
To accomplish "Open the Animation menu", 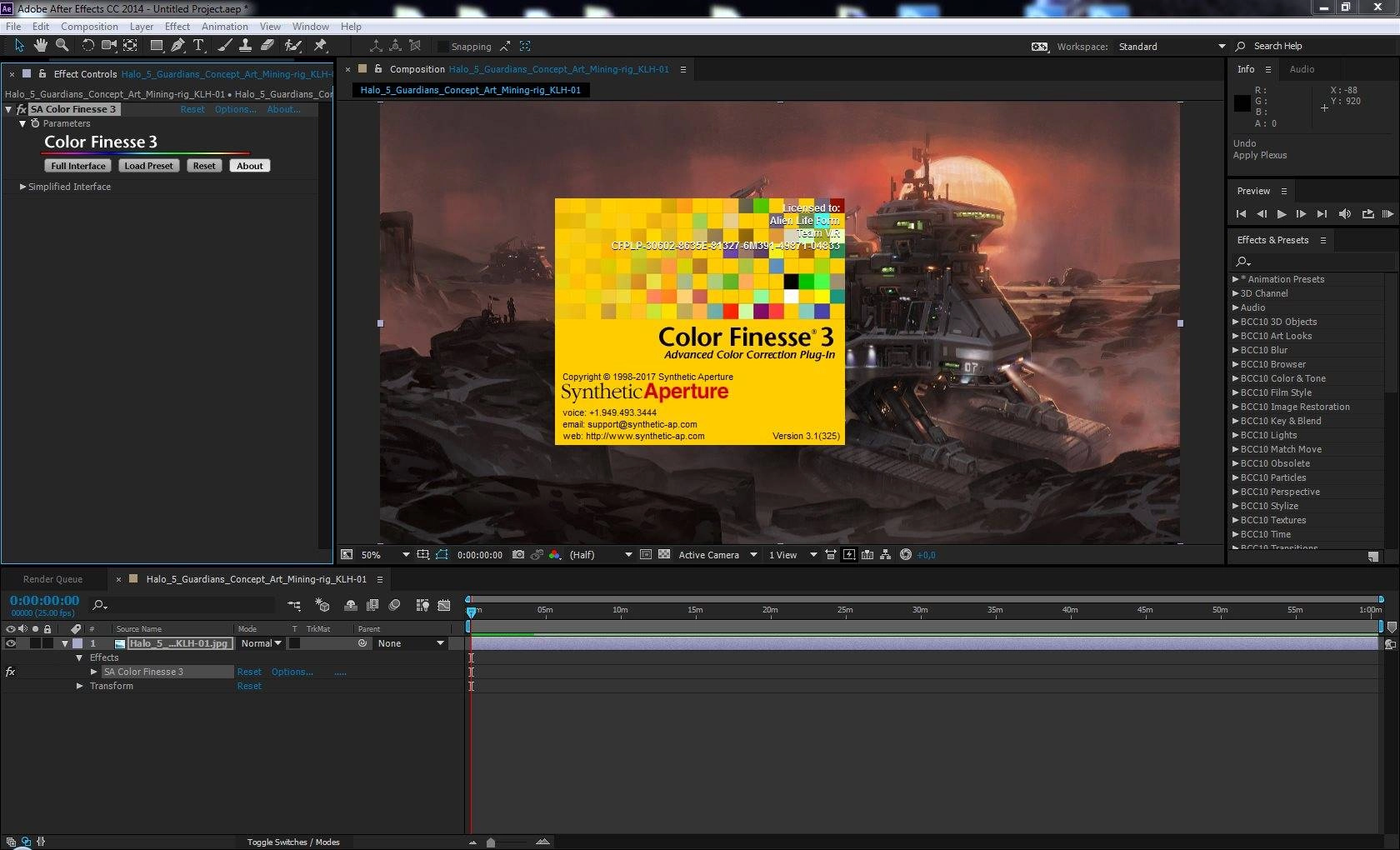I will [x=225, y=26].
